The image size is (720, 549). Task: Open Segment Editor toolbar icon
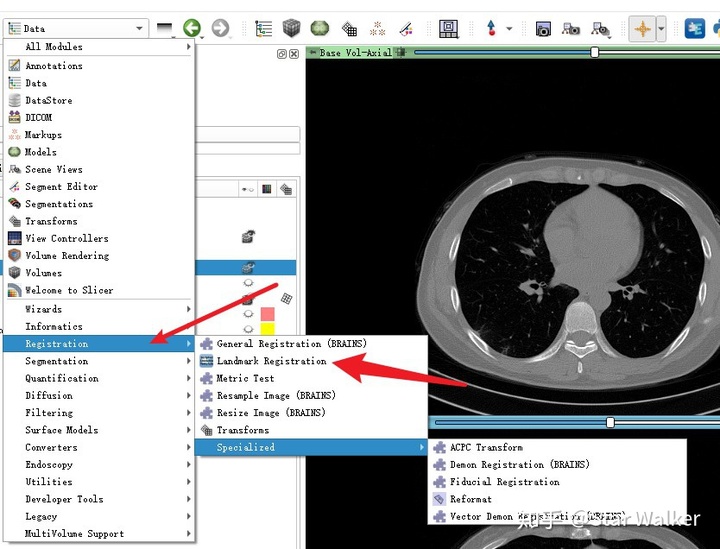click(x=406, y=28)
